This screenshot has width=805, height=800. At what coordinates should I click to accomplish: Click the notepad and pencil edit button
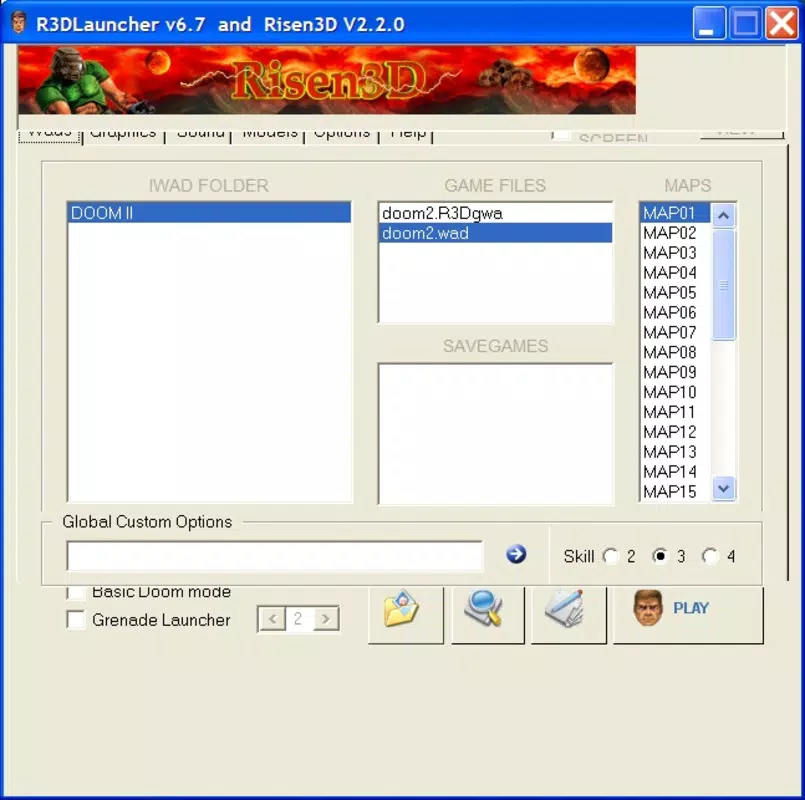click(569, 614)
